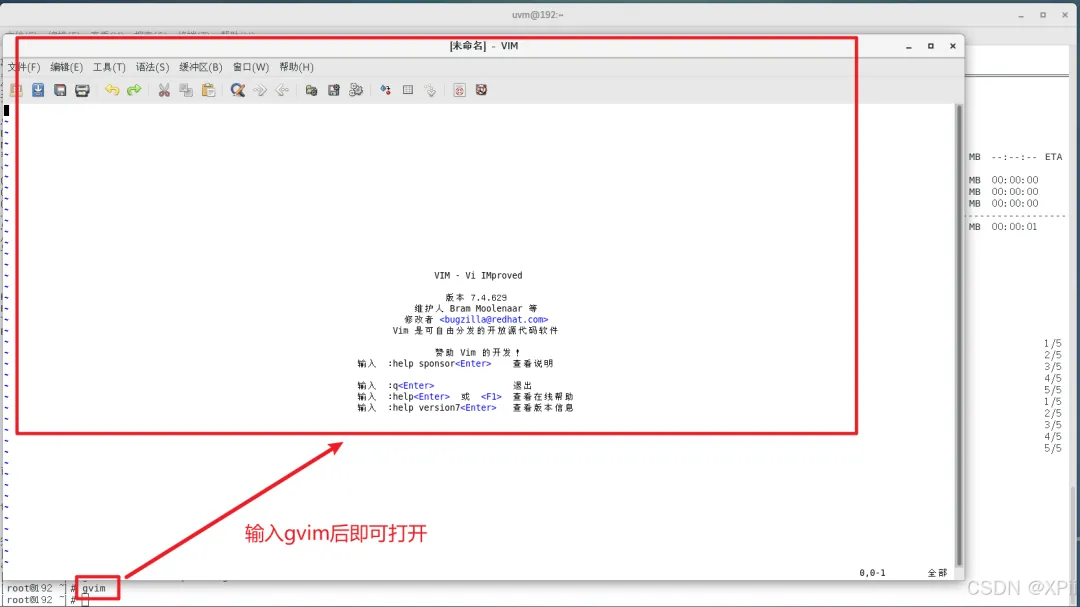Click the block cursor in Vim's first line

click(6, 110)
